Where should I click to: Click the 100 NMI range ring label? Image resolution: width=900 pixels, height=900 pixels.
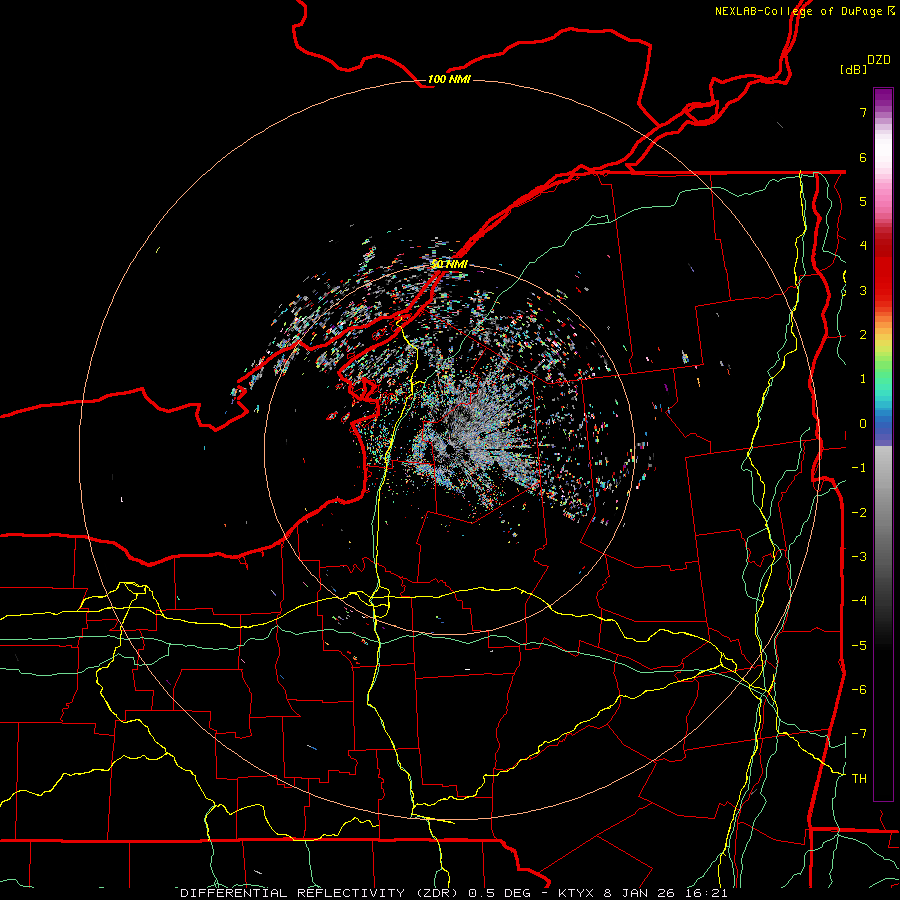(x=449, y=79)
